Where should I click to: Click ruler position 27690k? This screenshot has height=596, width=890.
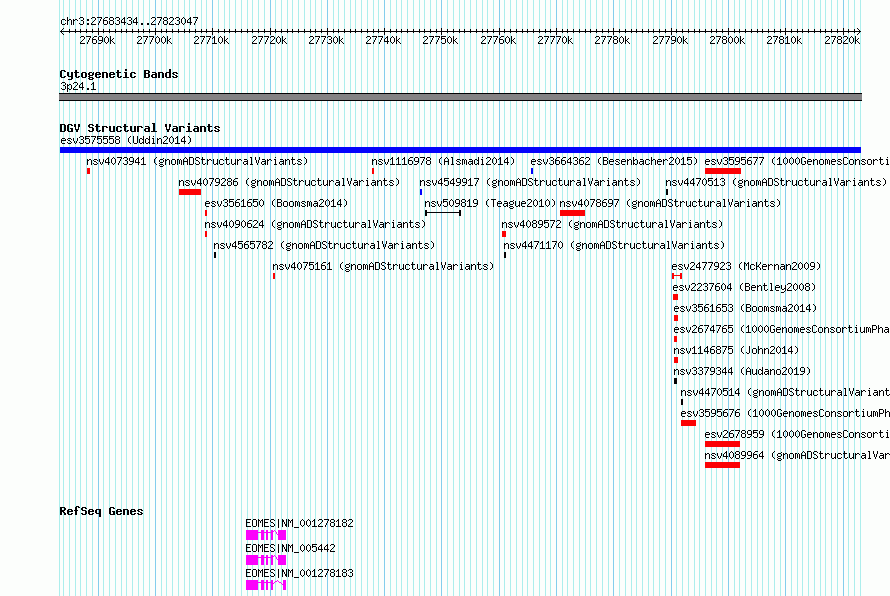click(97, 40)
